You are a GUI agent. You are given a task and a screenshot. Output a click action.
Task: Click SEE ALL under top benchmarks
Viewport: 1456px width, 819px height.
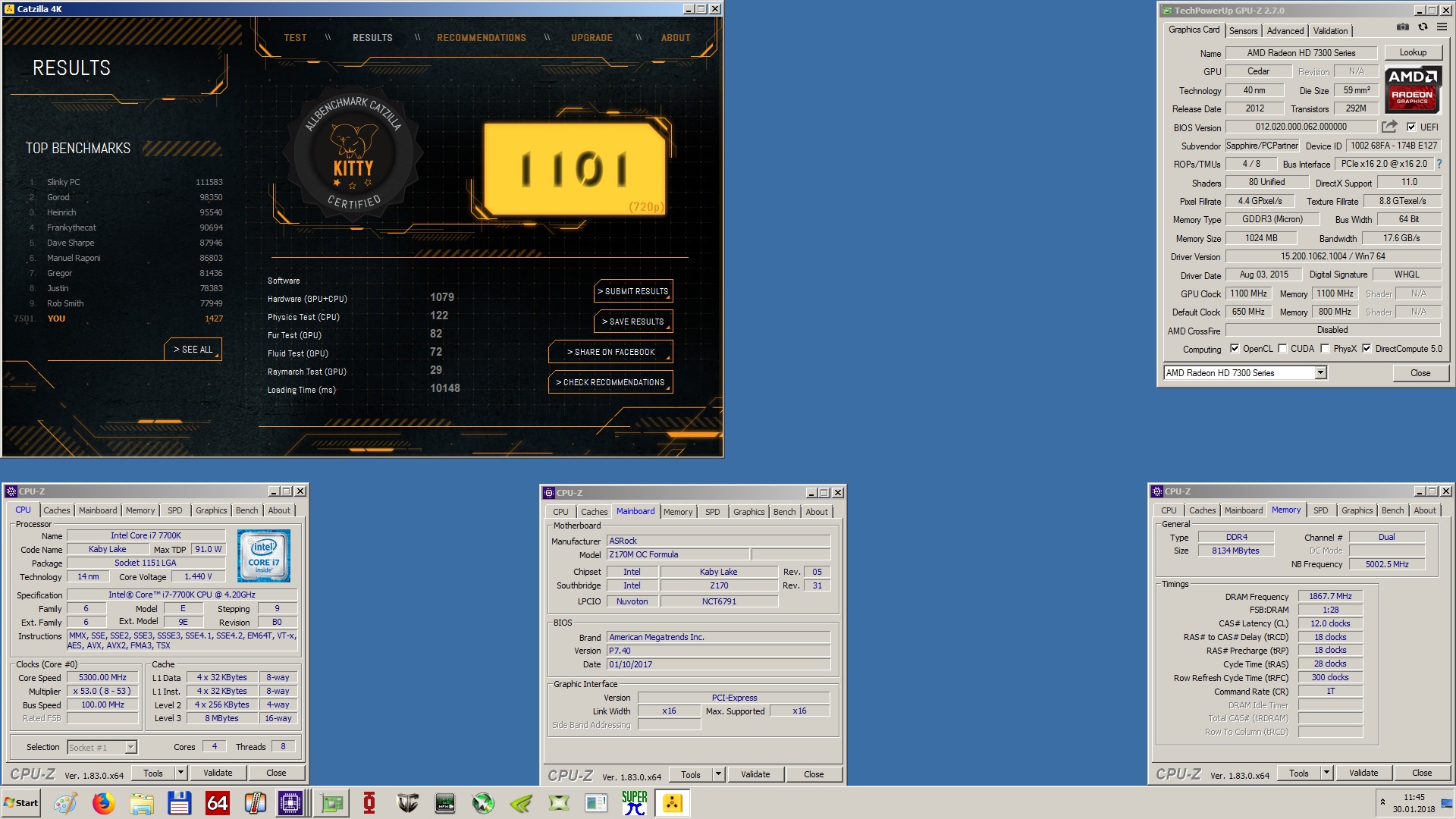pyautogui.click(x=193, y=350)
